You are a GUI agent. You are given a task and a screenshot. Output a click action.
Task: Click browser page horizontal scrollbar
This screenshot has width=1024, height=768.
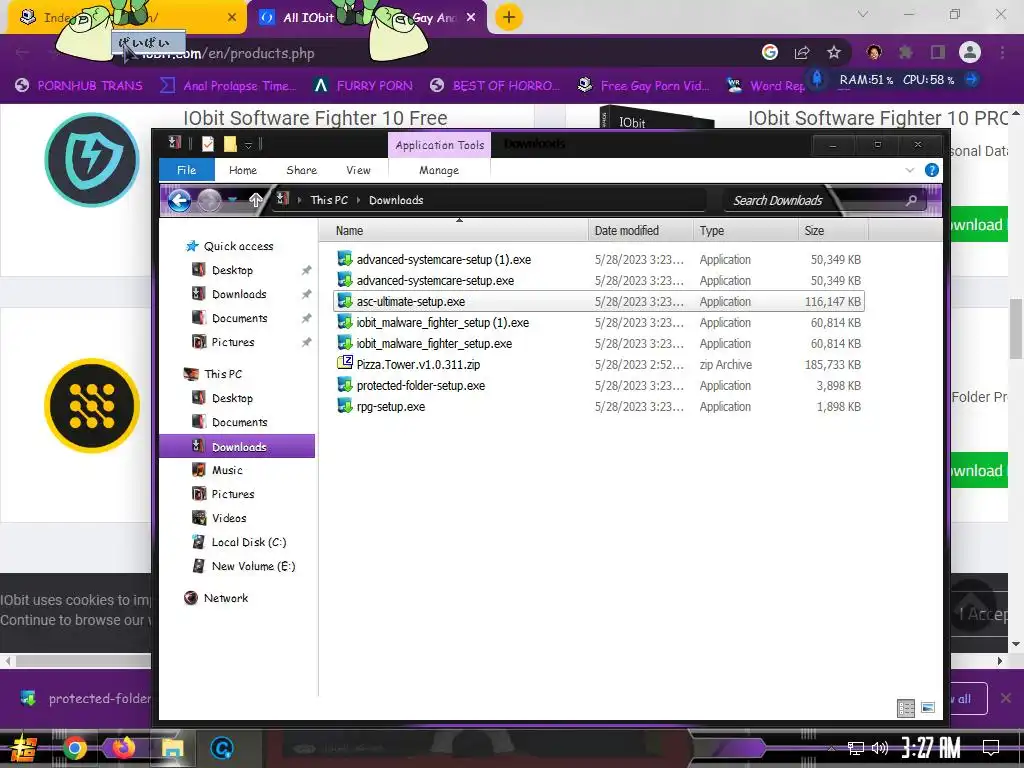(84, 661)
